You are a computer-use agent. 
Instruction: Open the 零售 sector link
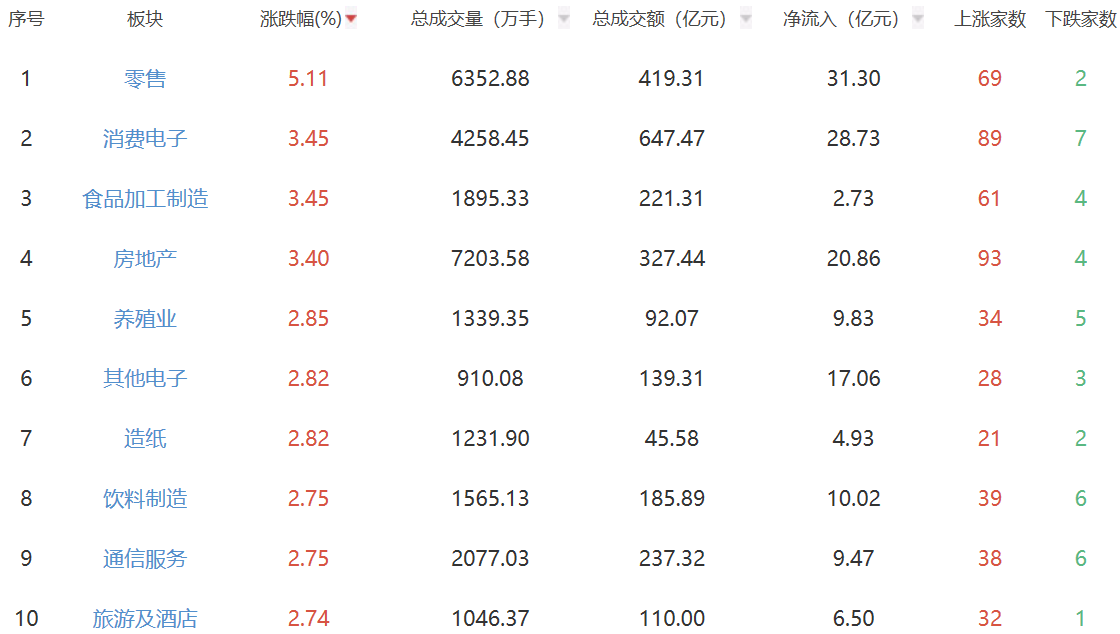click(145, 79)
